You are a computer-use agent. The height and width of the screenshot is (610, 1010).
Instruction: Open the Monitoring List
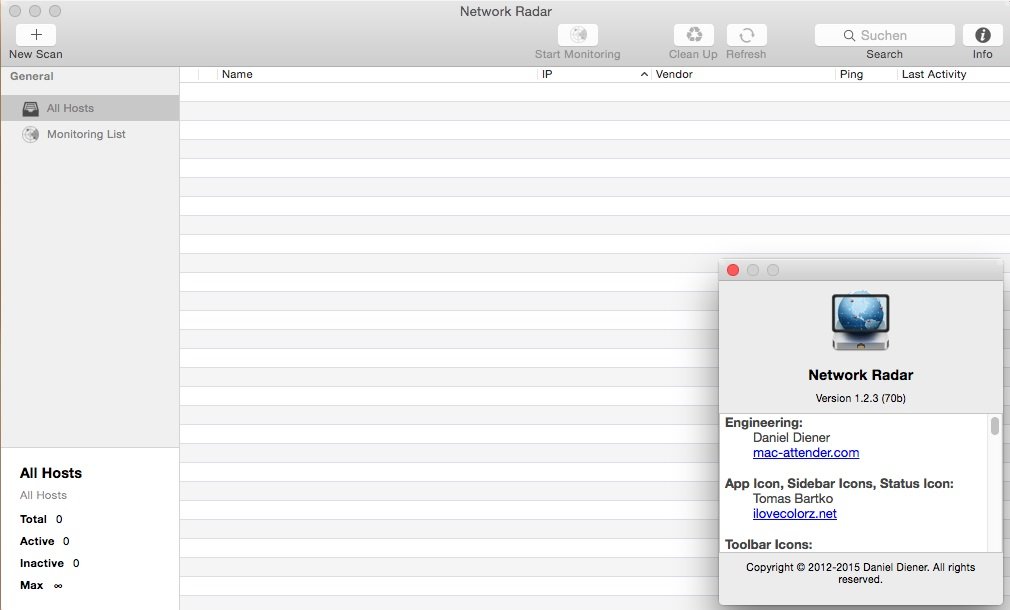click(x=86, y=134)
